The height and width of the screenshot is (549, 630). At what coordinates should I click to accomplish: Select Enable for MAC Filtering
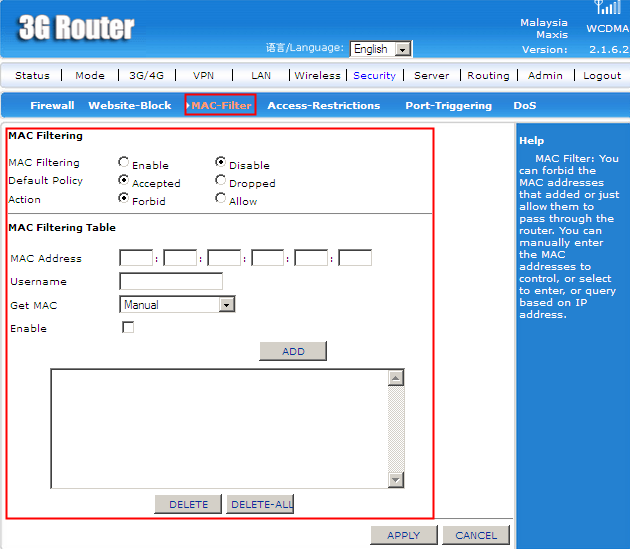[x=124, y=162]
